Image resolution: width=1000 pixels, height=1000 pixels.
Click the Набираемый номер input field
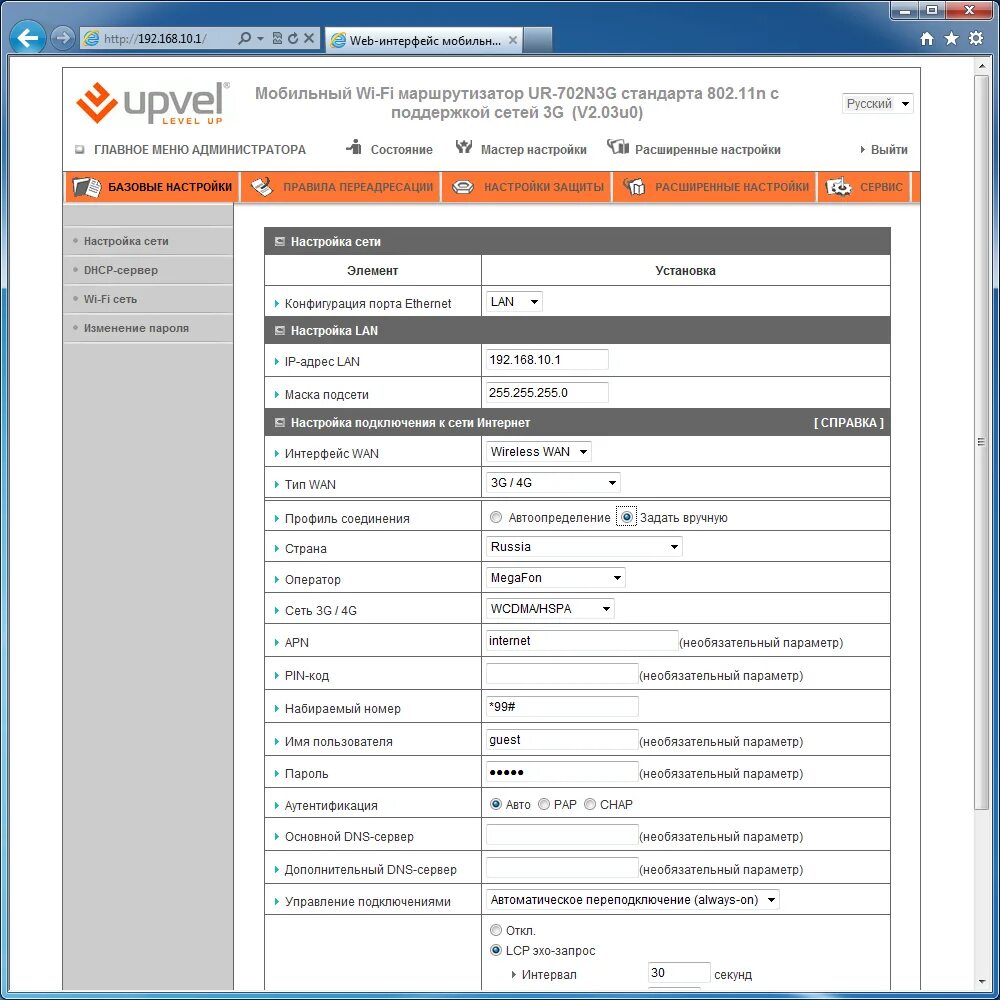pos(562,706)
